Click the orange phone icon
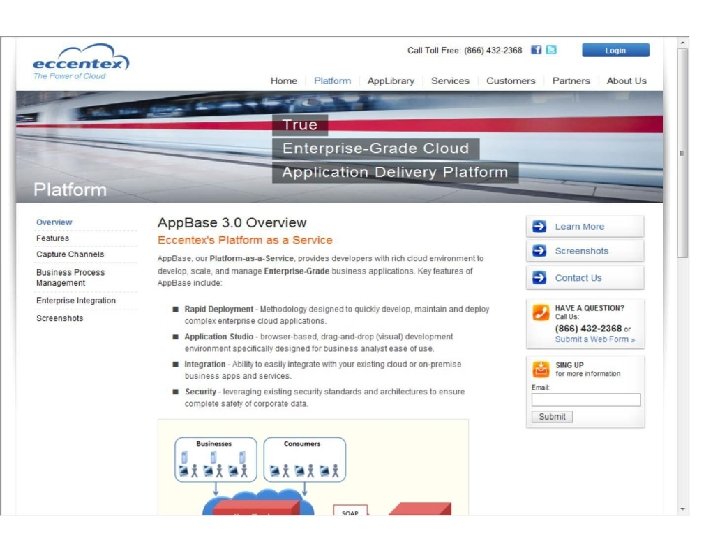The image size is (720, 540). [x=540, y=312]
